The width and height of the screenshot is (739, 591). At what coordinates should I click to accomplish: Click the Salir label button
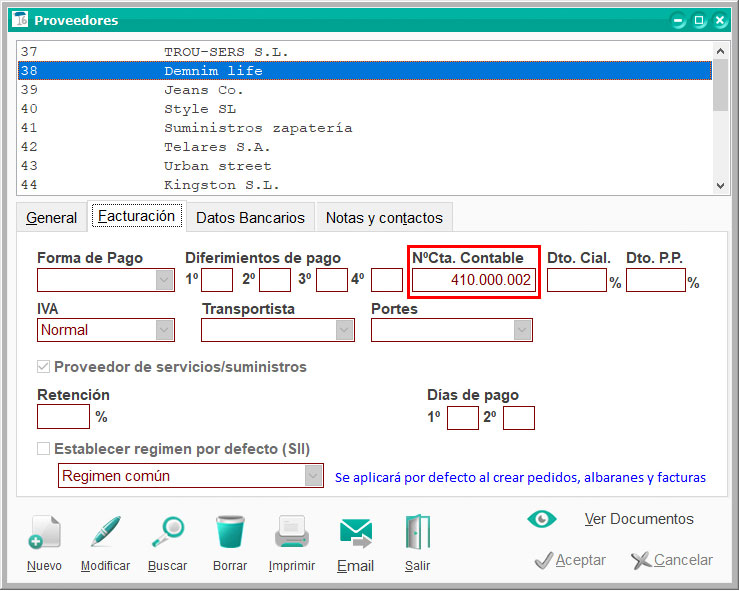pos(418,566)
